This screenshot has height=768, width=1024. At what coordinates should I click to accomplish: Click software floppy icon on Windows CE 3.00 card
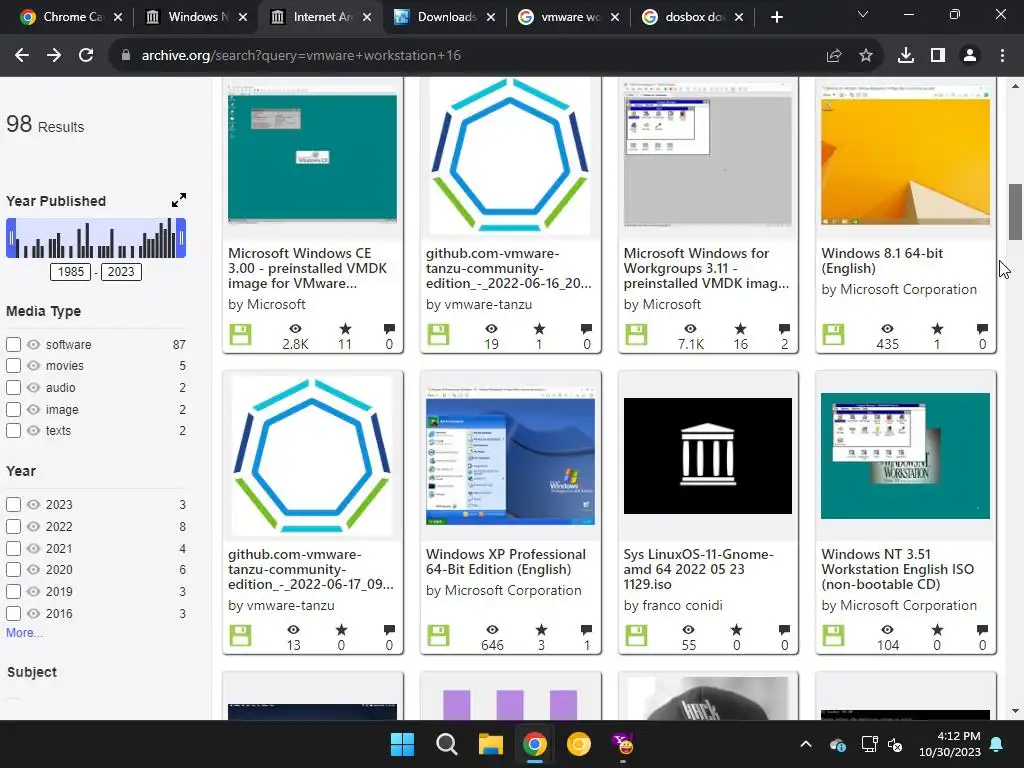point(240,334)
